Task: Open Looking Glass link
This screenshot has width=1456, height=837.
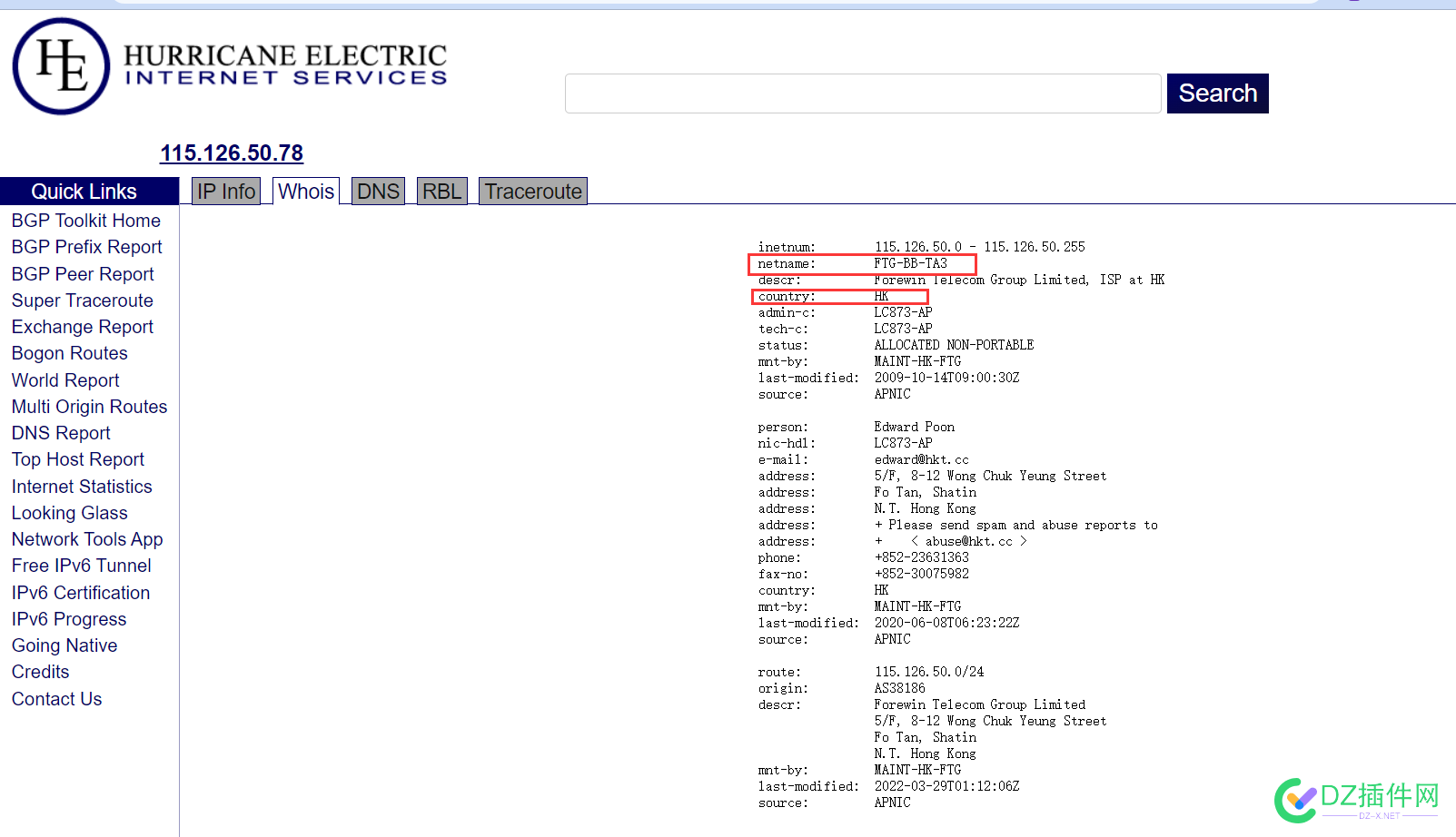Action: (70, 513)
